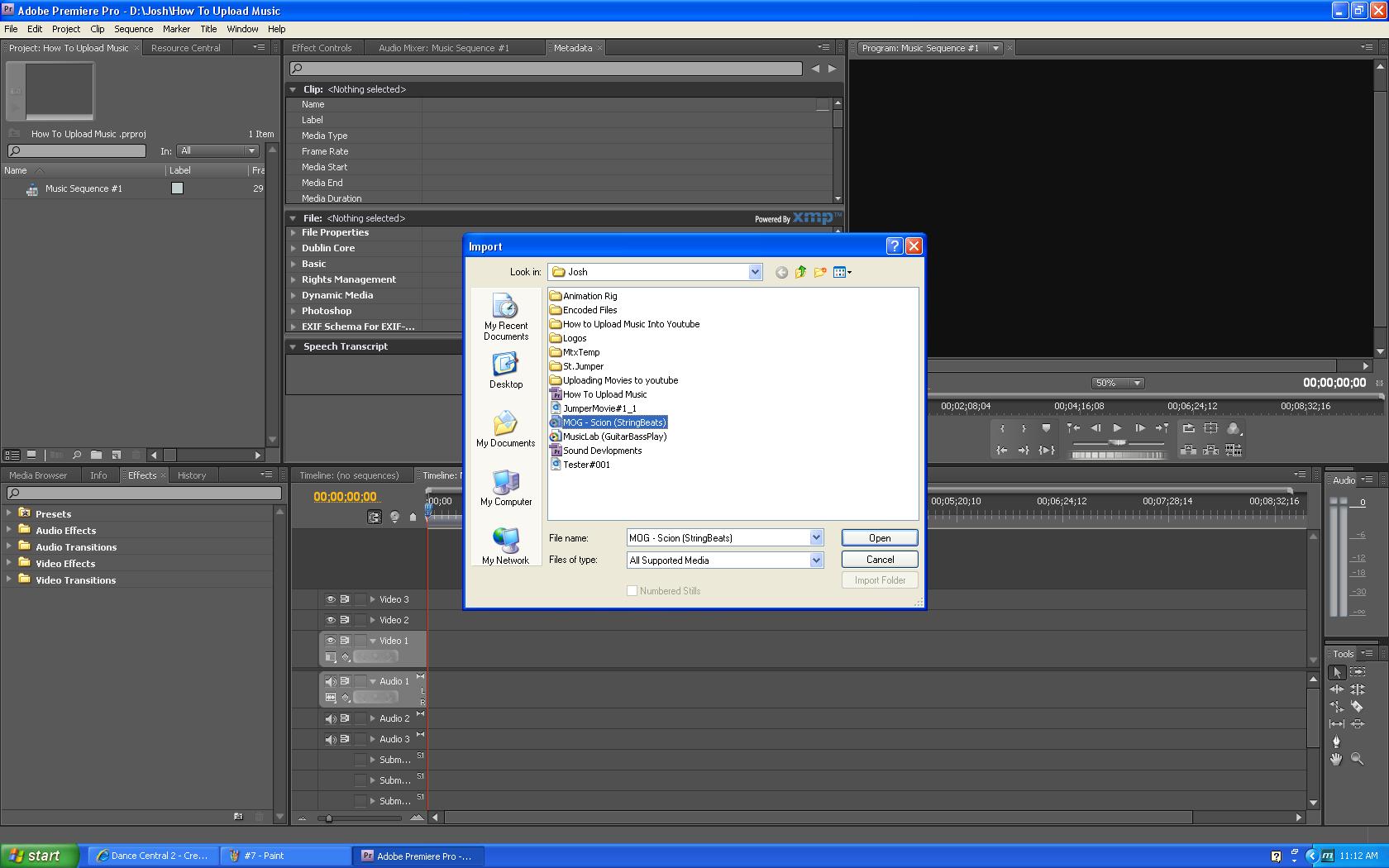Open the File menu
This screenshot has width=1389, height=868.
[11, 28]
